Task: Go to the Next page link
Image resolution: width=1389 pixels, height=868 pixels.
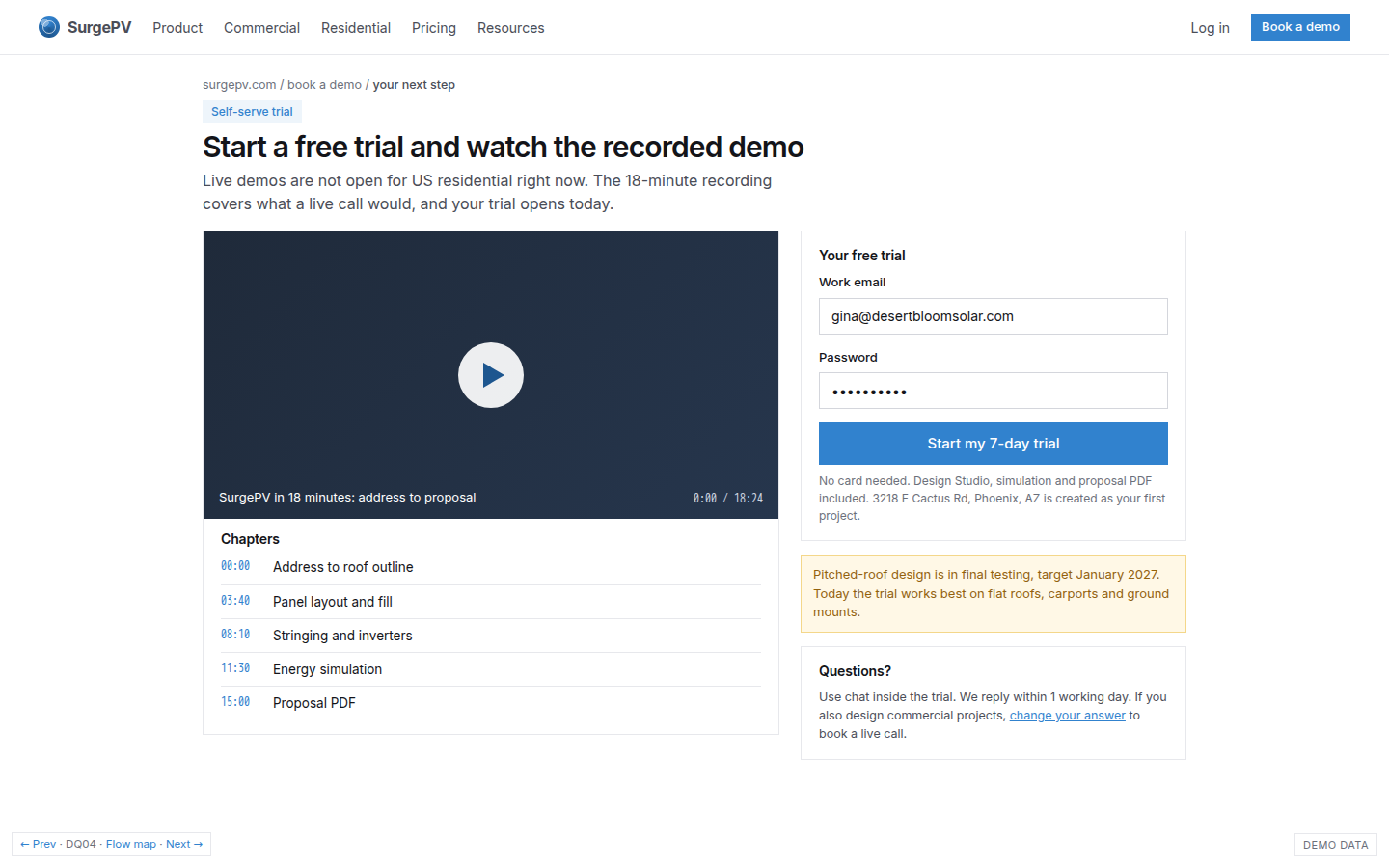Action: pyautogui.click(x=184, y=844)
